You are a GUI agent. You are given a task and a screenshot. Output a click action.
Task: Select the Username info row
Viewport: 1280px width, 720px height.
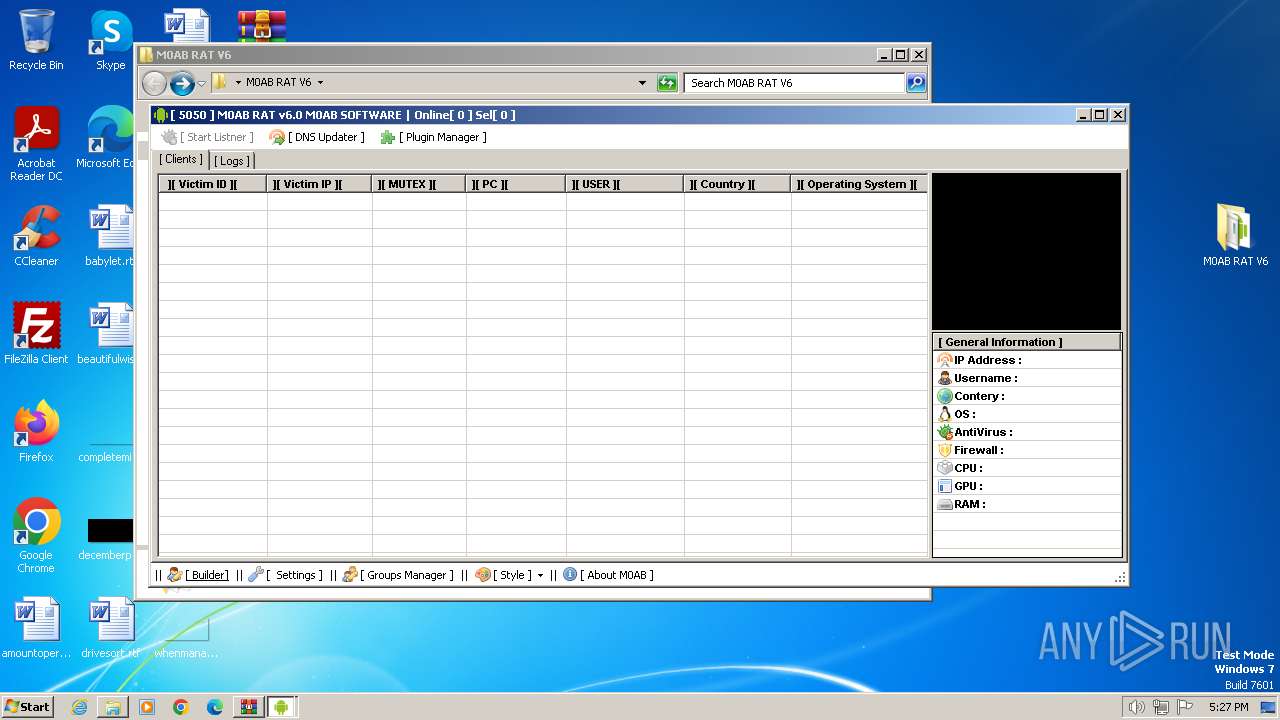(x=1027, y=378)
